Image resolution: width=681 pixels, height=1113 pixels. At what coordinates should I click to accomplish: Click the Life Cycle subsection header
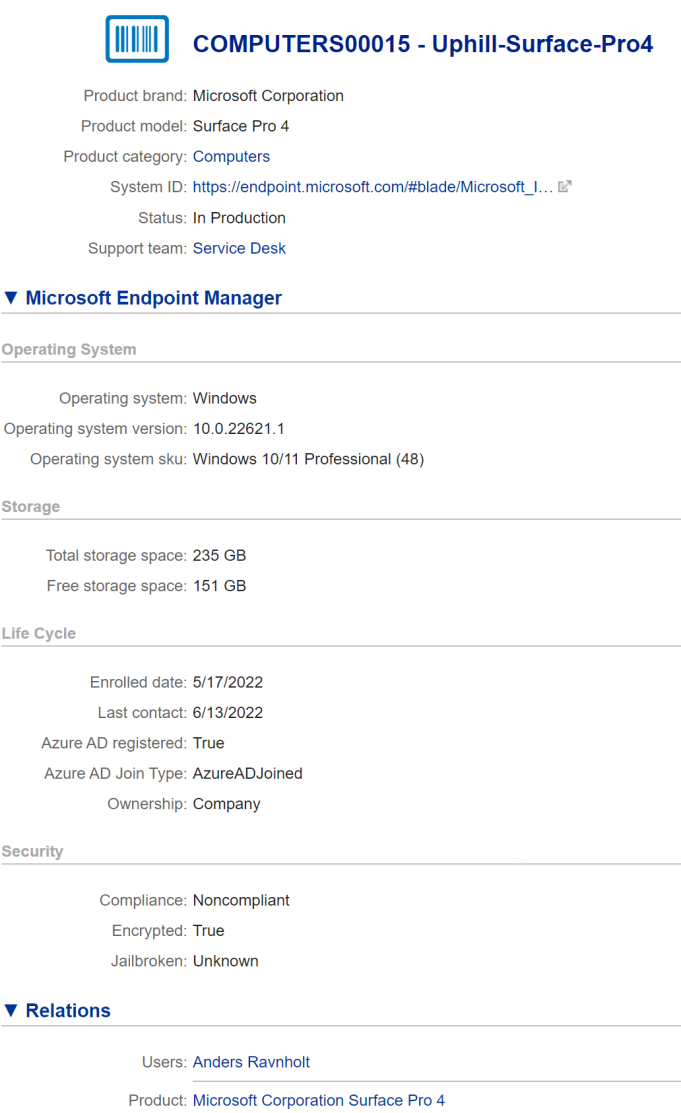tap(39, 634)
